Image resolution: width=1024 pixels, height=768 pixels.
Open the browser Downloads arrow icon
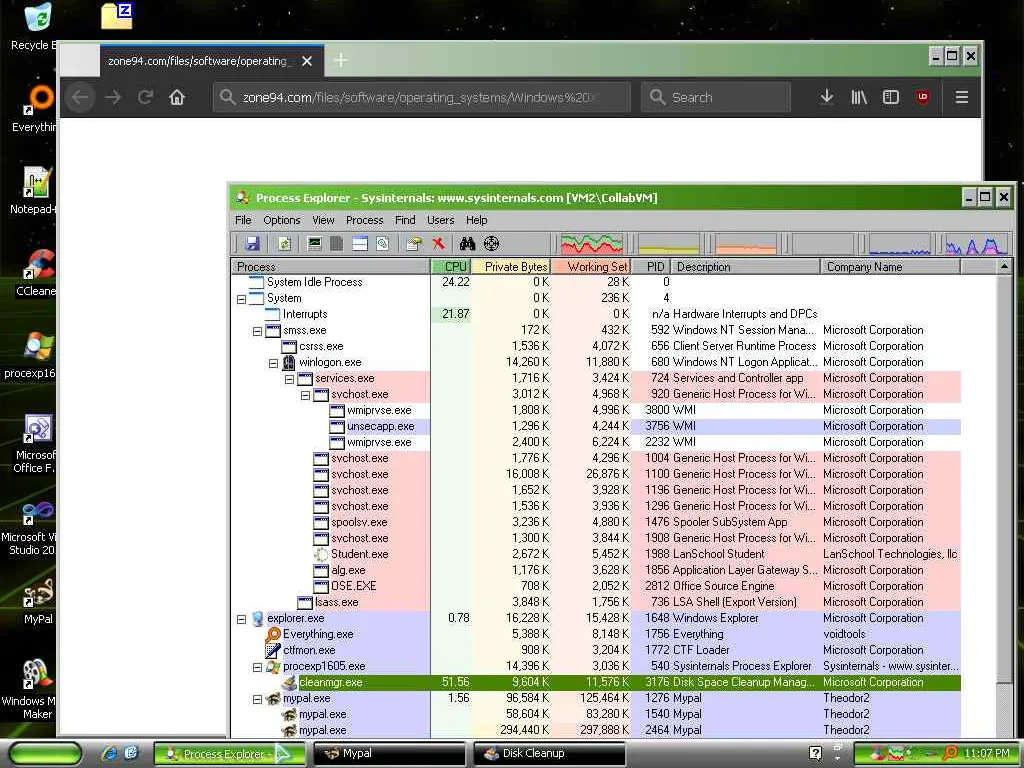pyautogui.click(x=827, y=97)
